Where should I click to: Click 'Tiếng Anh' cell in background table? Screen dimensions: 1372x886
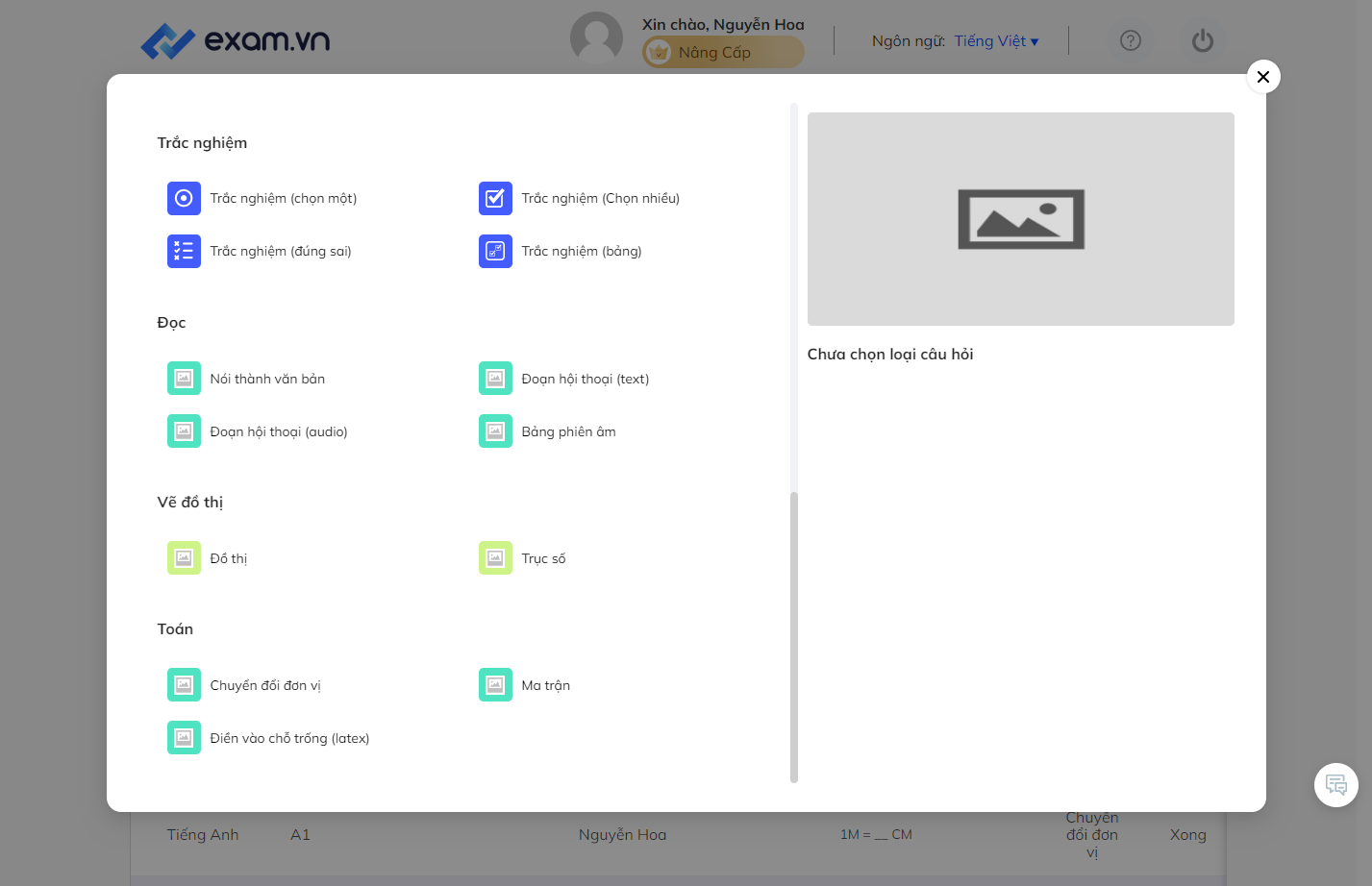[203, 835]
